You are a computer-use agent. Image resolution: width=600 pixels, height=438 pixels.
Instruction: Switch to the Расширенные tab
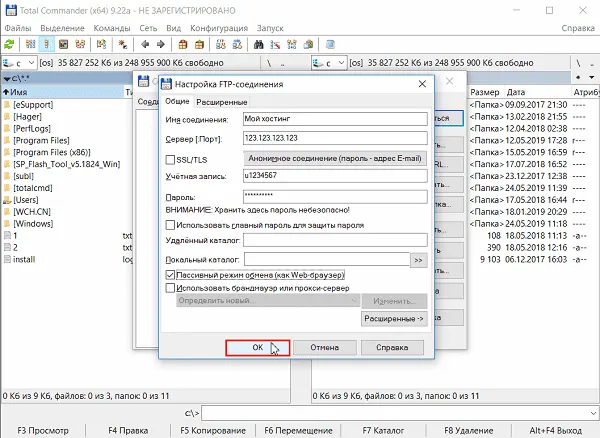222,102
